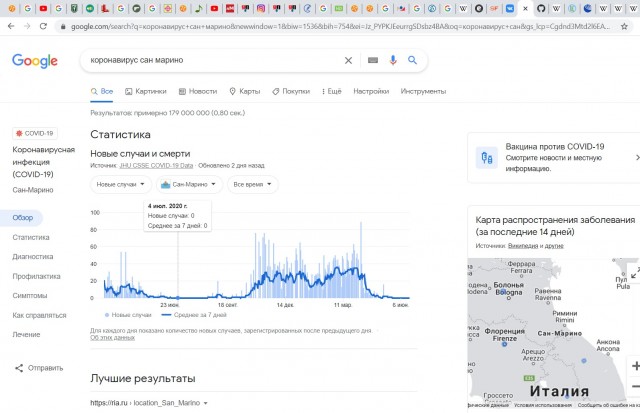Click Сообщить об ошибке map link

coord(609,405)
